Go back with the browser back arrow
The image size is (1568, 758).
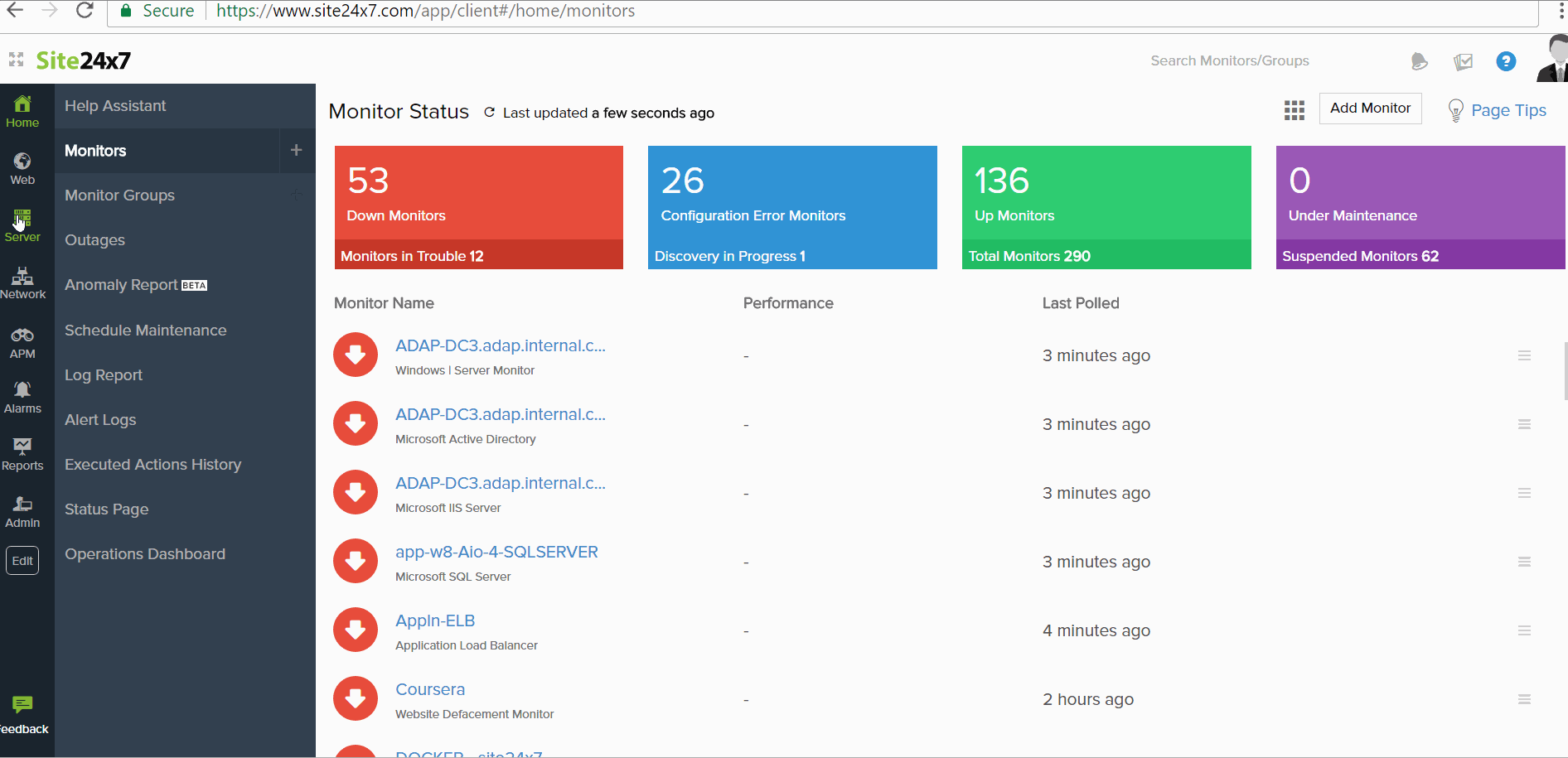[x=15, y=11]
